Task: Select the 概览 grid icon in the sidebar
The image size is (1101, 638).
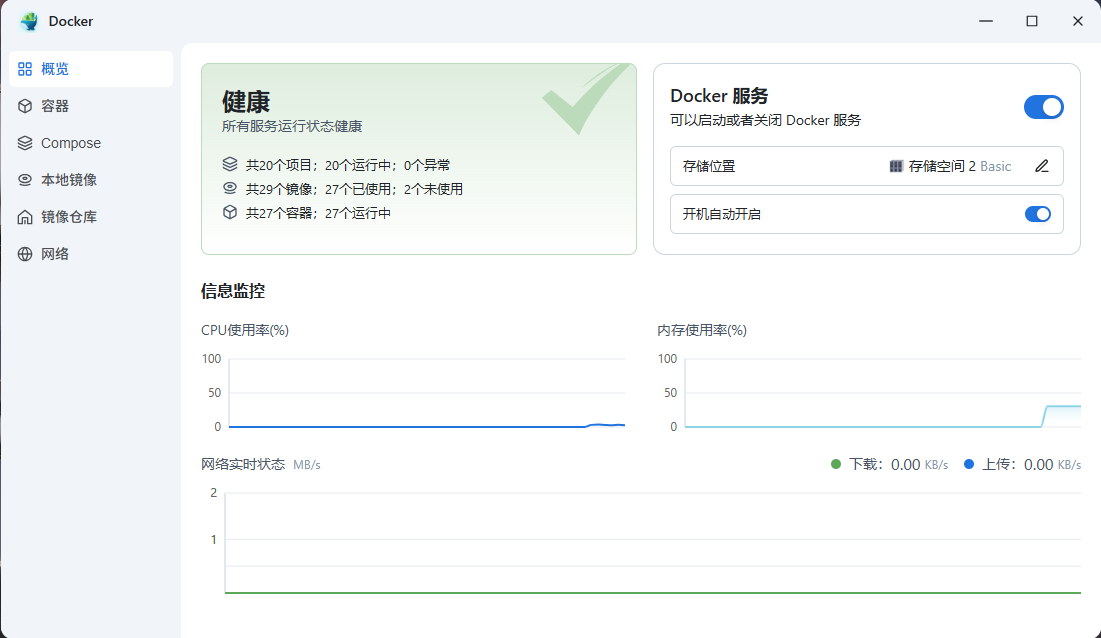Action: click(24, 68)
